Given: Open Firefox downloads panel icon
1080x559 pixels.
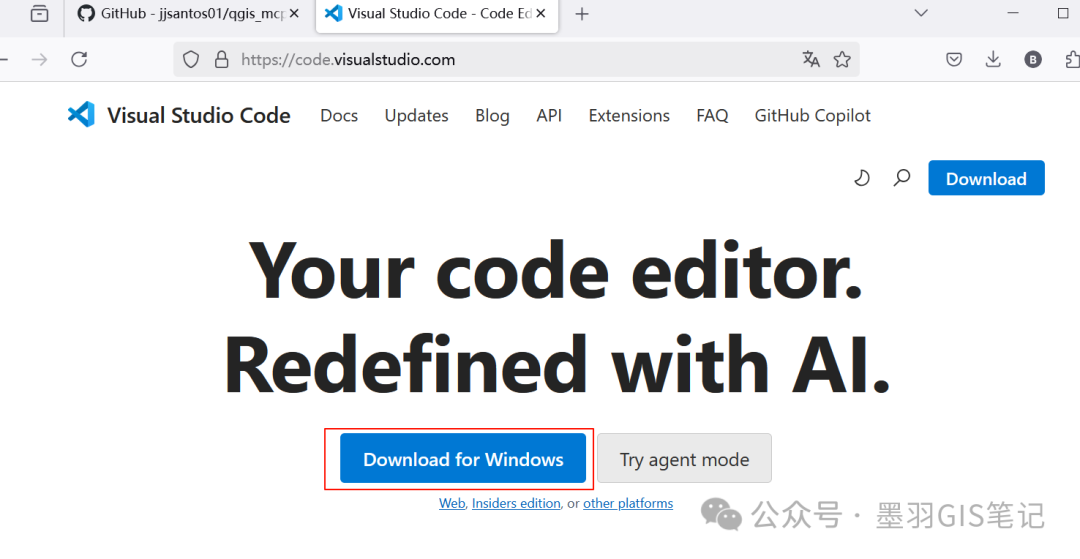Looking at the screenshot, I should [x=993, y=59].
